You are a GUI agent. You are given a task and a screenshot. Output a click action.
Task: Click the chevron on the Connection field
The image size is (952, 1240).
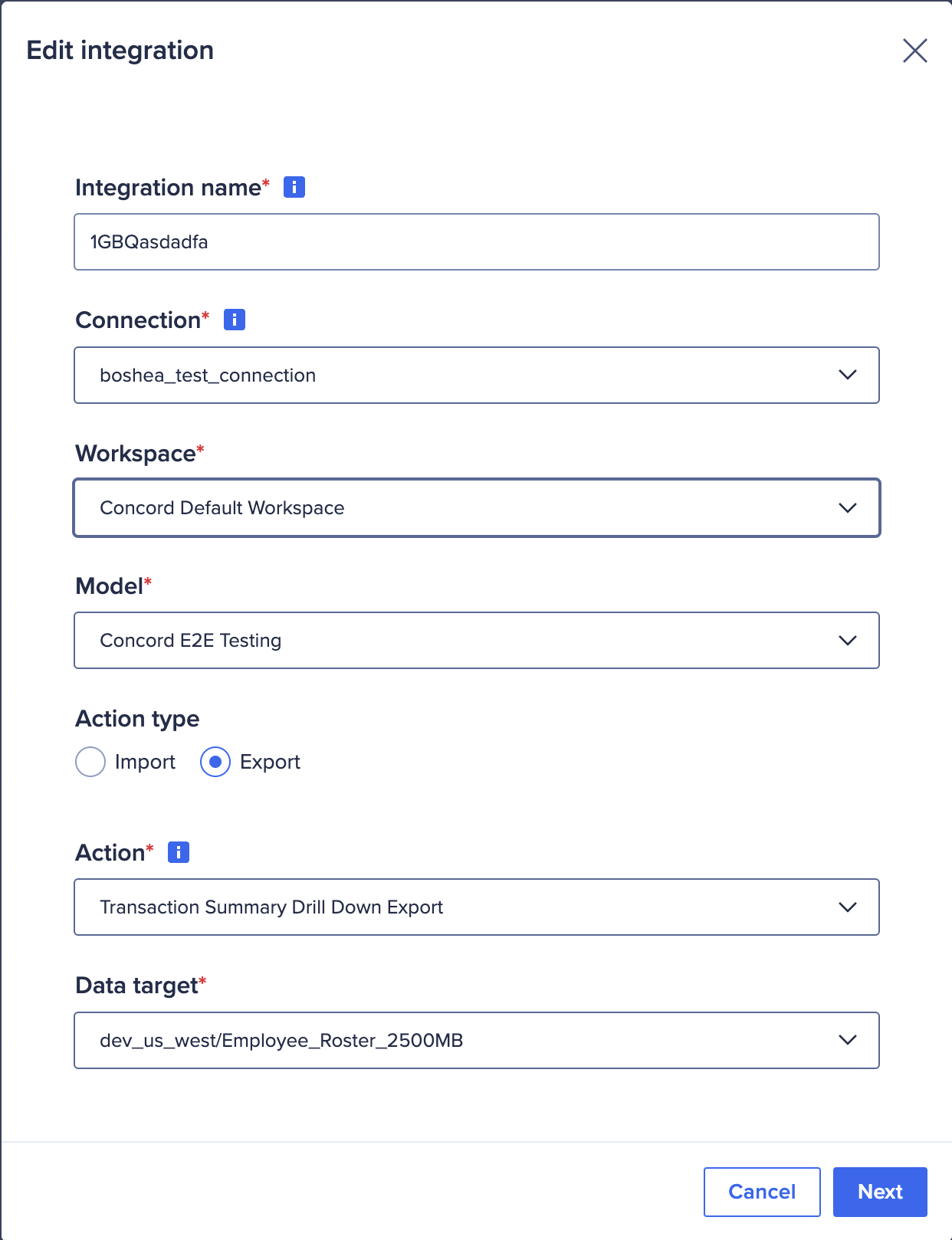(x=847, y=375)
